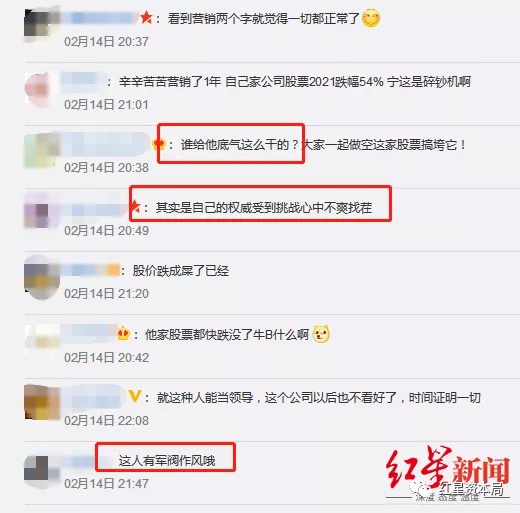
Task: Click the doge emoji after 牛B什么啊
Action: (321, 334)
